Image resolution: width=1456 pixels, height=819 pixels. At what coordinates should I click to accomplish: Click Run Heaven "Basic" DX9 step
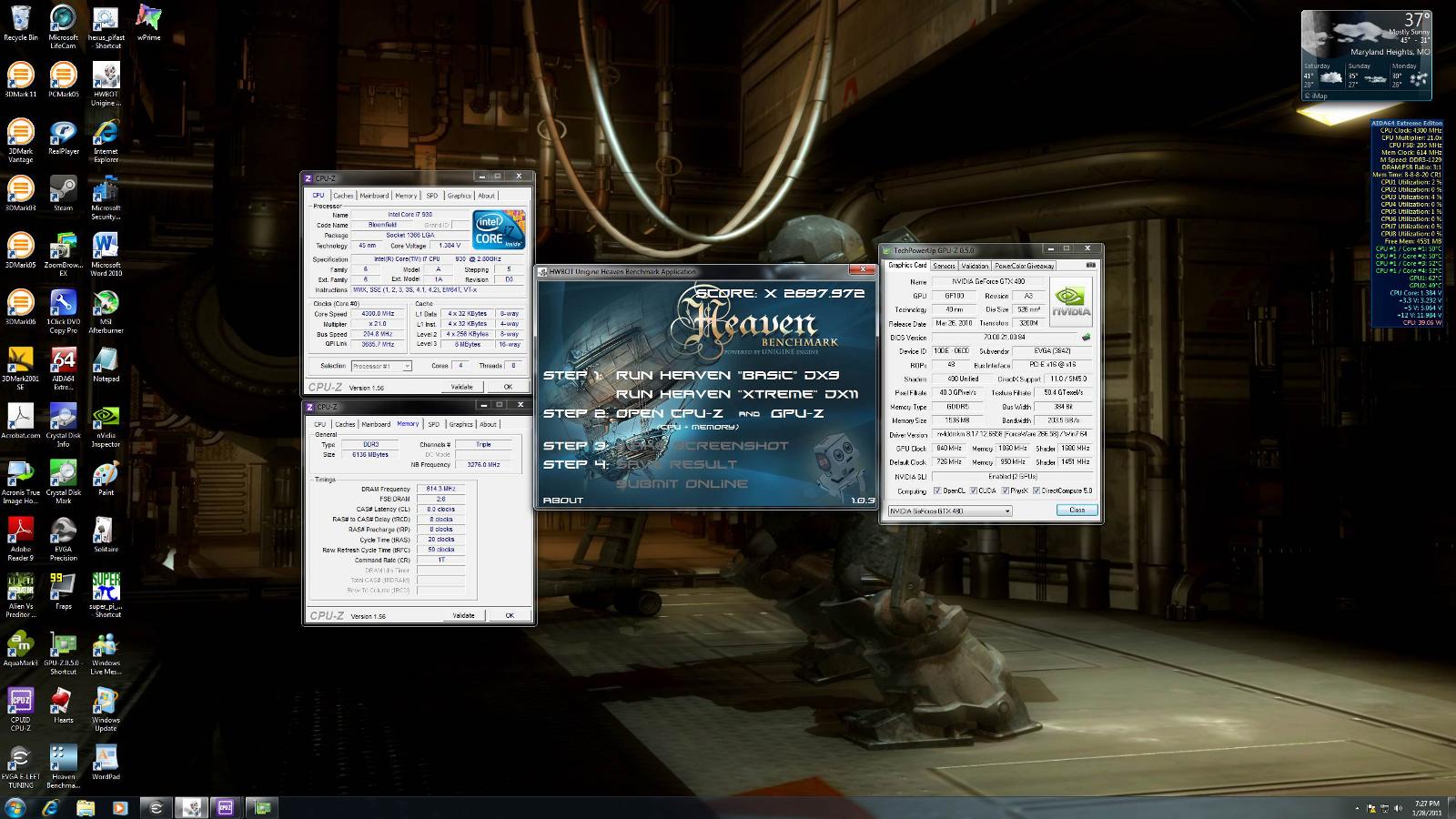click(x=727, y=375)
